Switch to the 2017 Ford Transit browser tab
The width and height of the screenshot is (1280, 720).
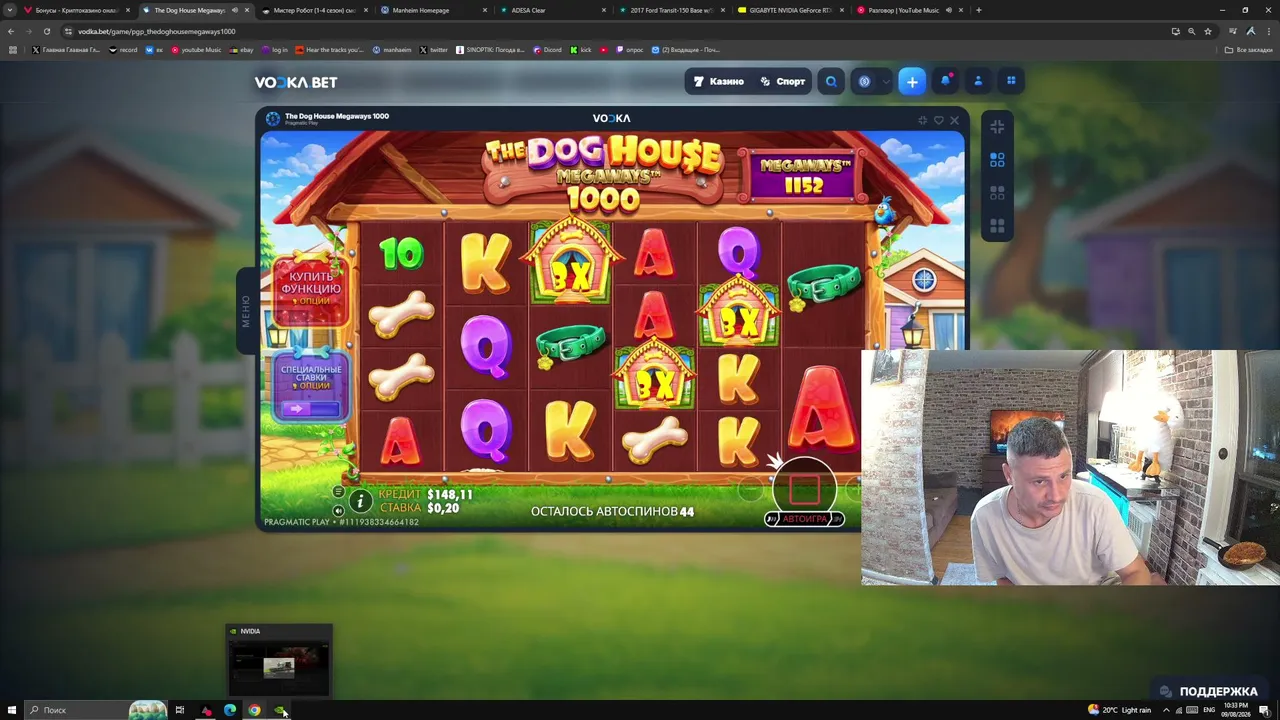coord(671,10)
